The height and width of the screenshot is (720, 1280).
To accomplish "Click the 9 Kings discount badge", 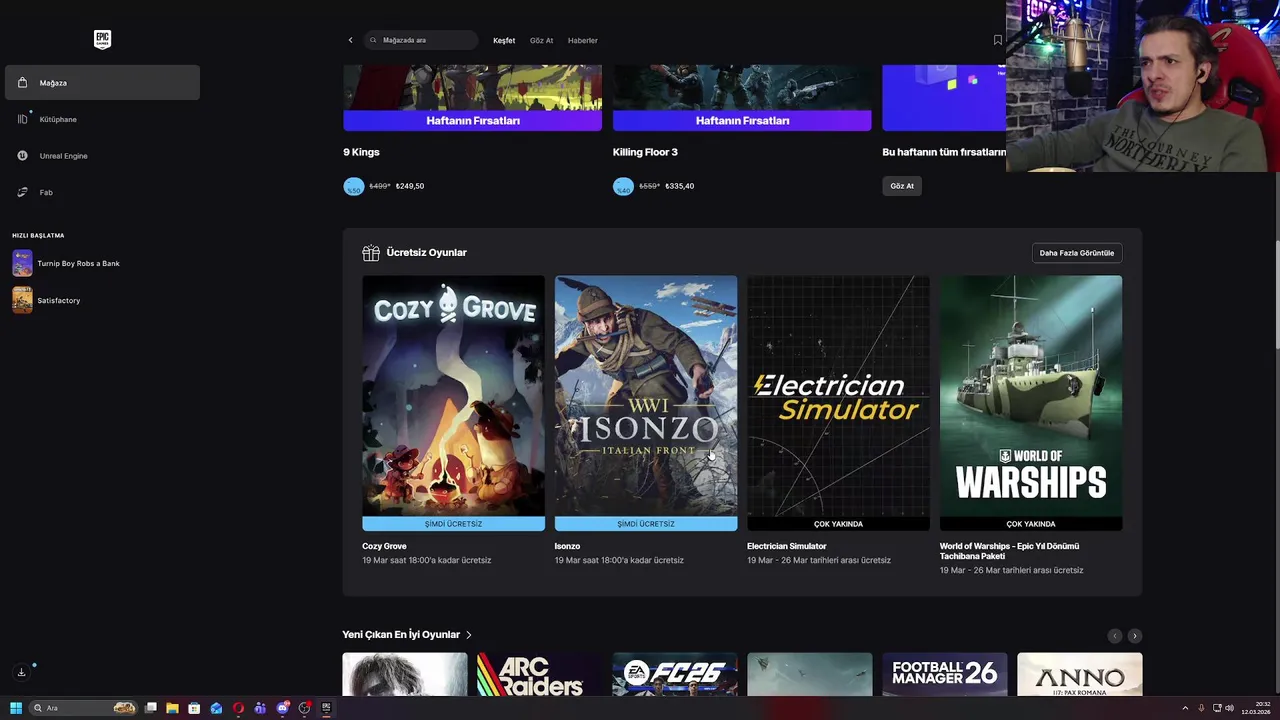I will 354,186.
